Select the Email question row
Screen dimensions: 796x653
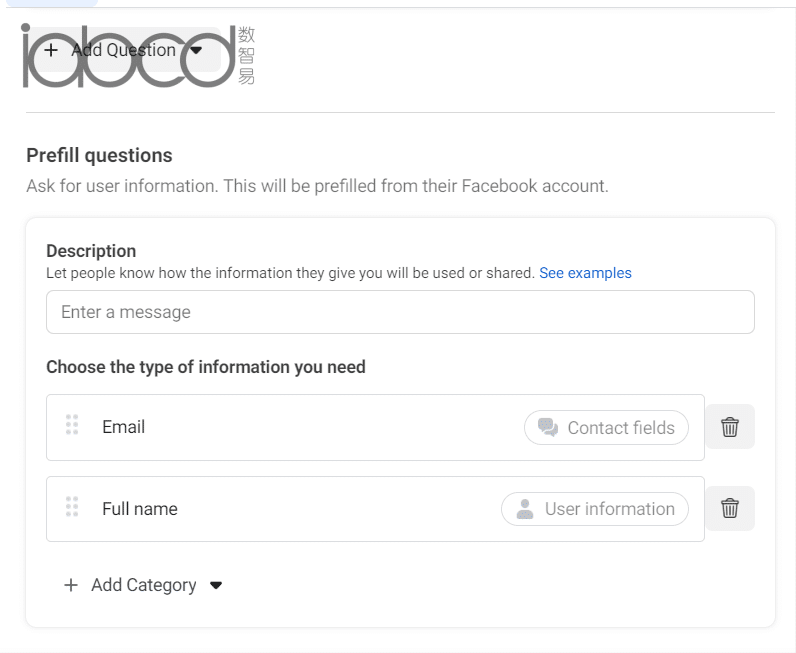click(x=375, y=427)
